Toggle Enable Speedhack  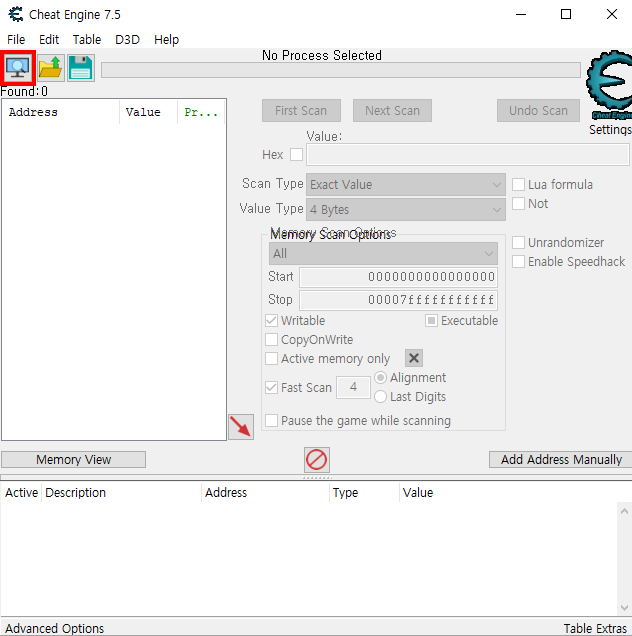point(518,262)
